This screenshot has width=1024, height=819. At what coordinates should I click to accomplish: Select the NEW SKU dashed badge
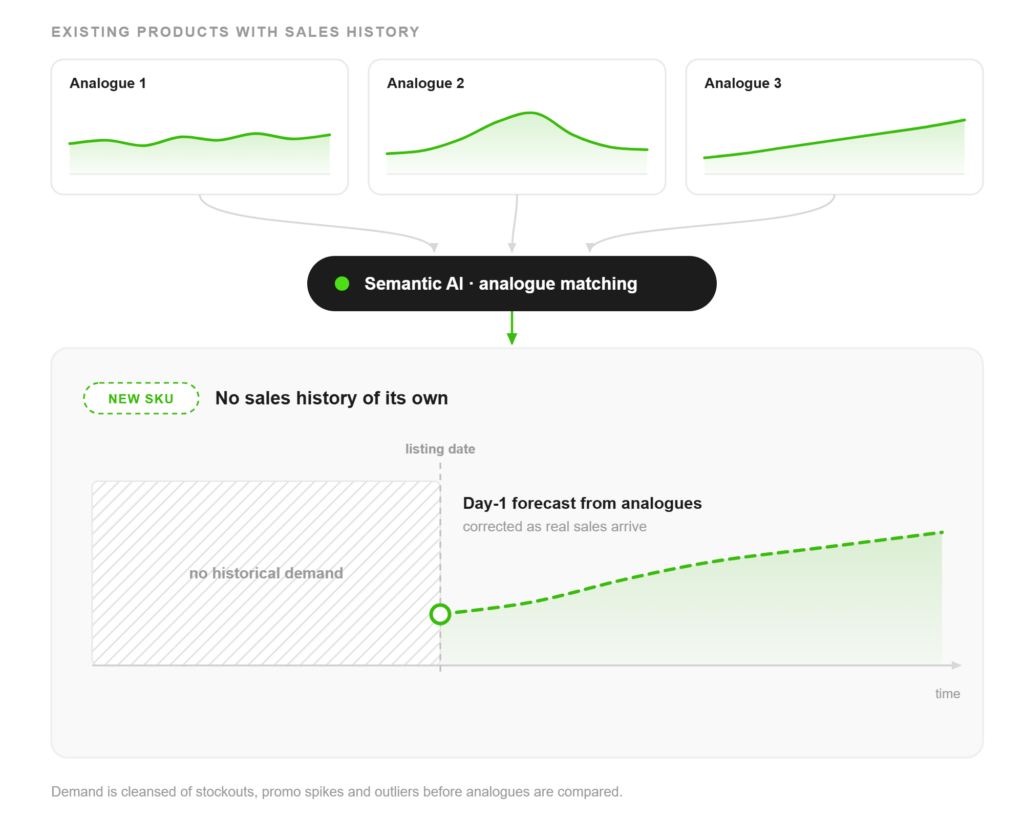coord(141,398)
